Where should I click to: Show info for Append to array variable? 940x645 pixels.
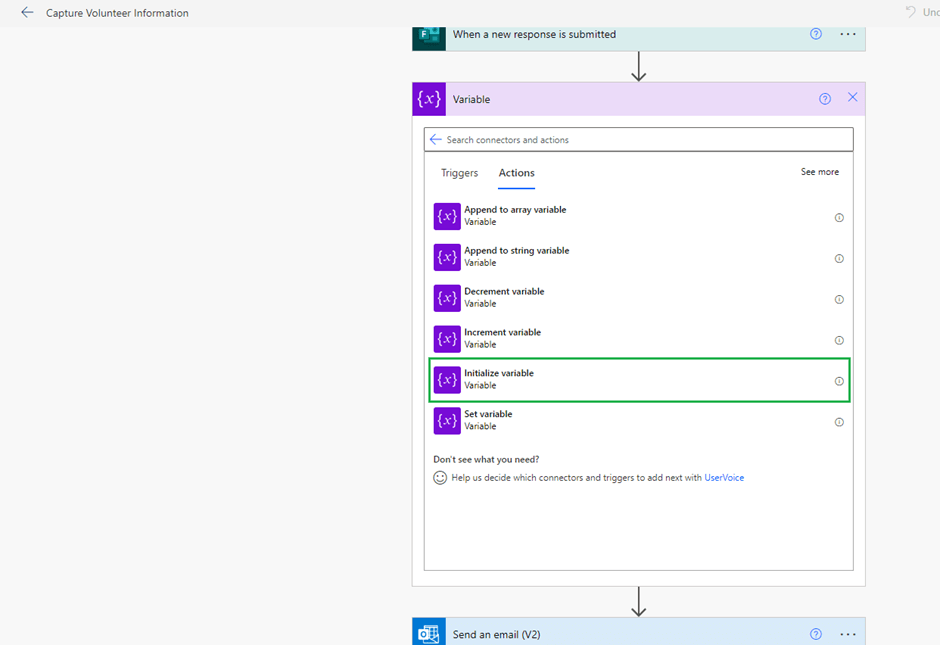pyautogui.click(x=839, y=217)
